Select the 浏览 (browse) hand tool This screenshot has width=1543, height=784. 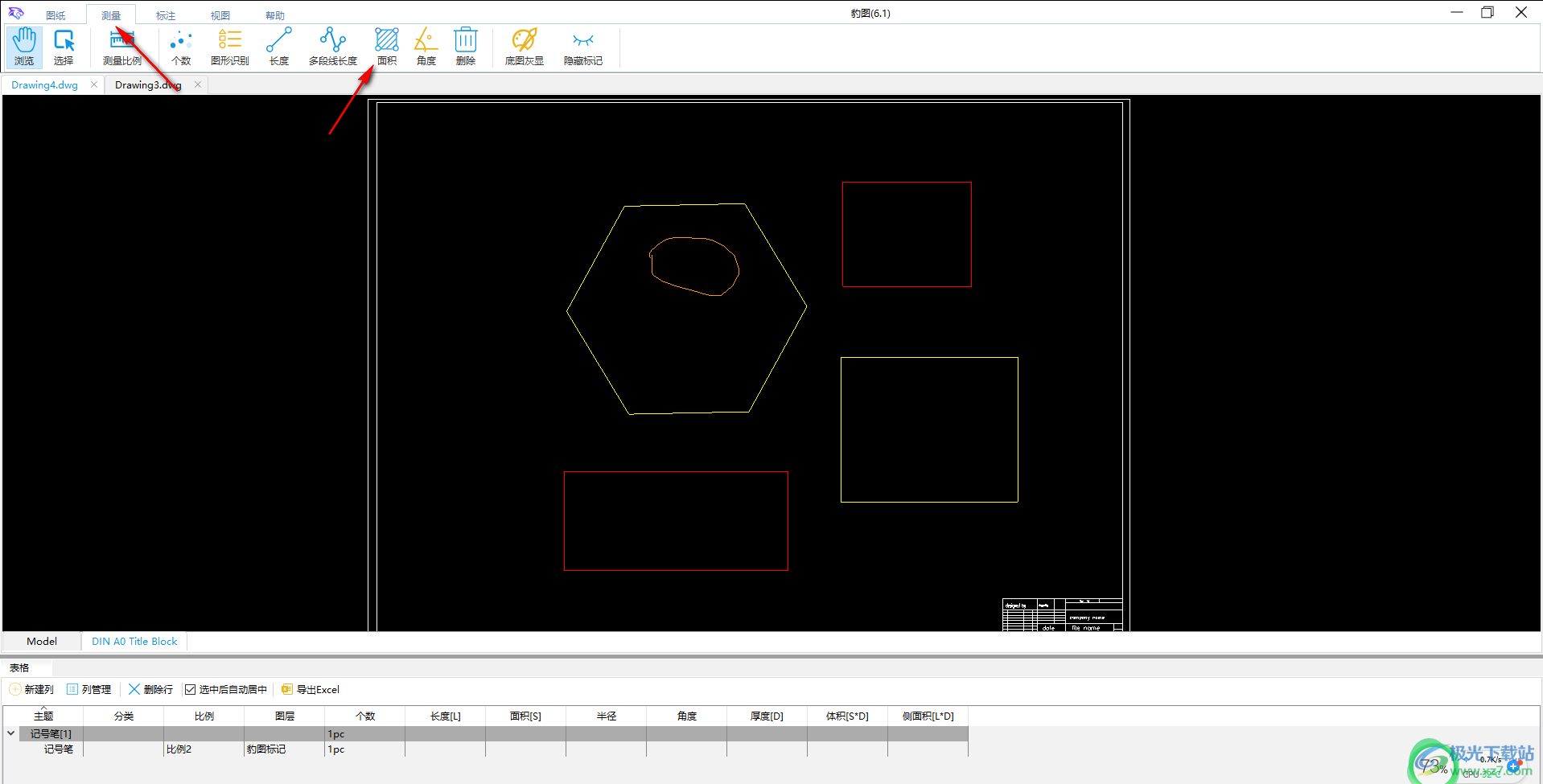[24, 47]
